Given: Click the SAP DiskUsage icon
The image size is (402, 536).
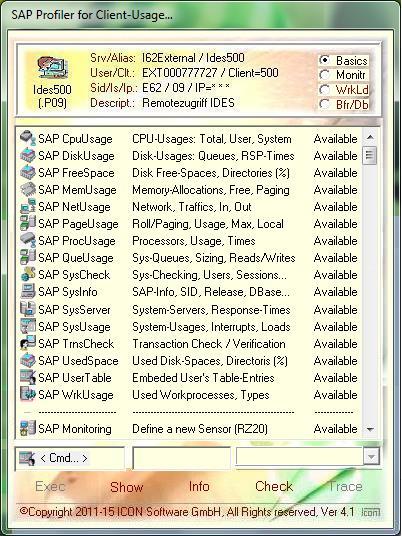Looking at the screenshot, I should click(x=28, y=156).
